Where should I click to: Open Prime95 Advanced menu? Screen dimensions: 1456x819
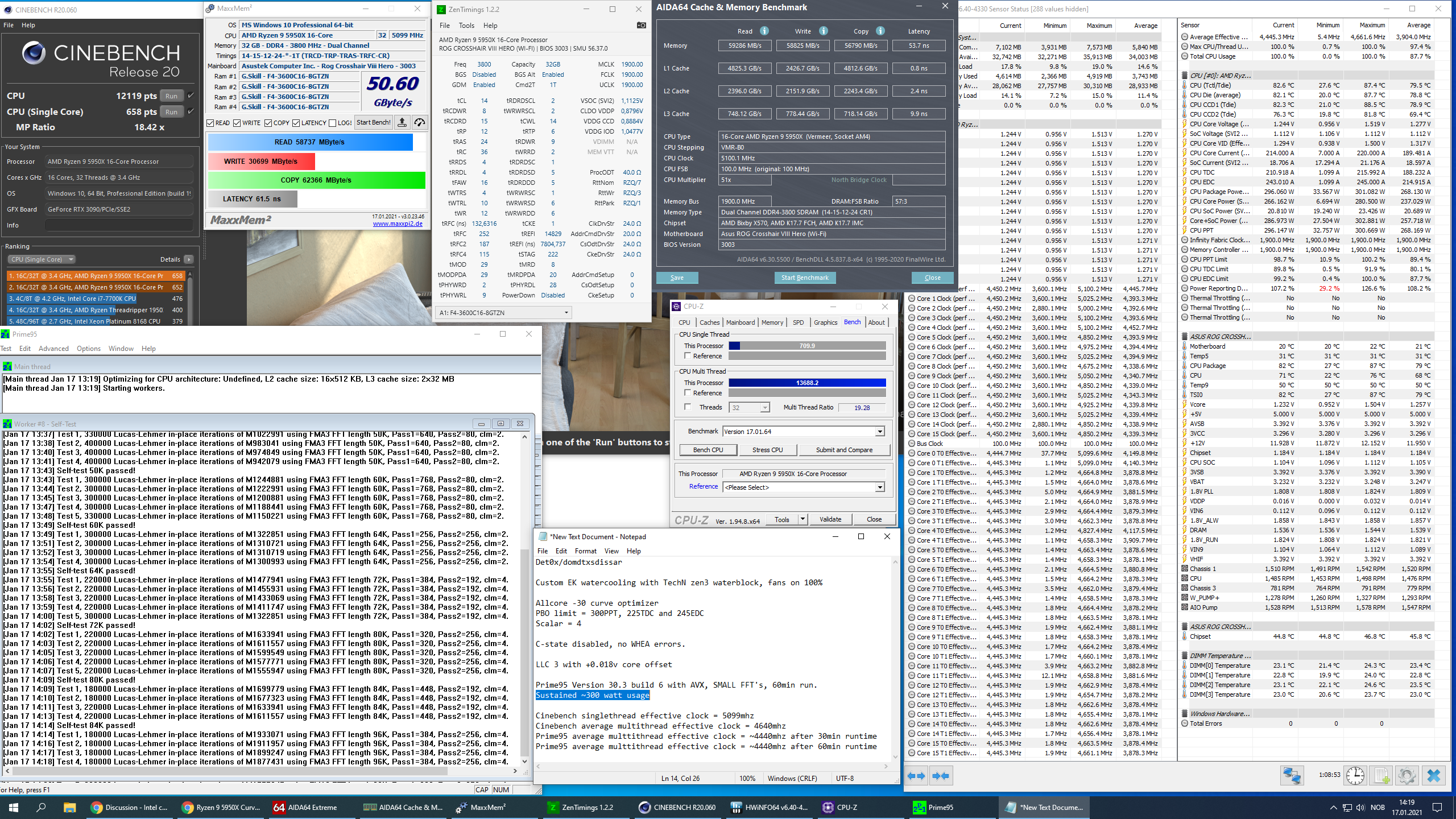(x=53, y=349)
